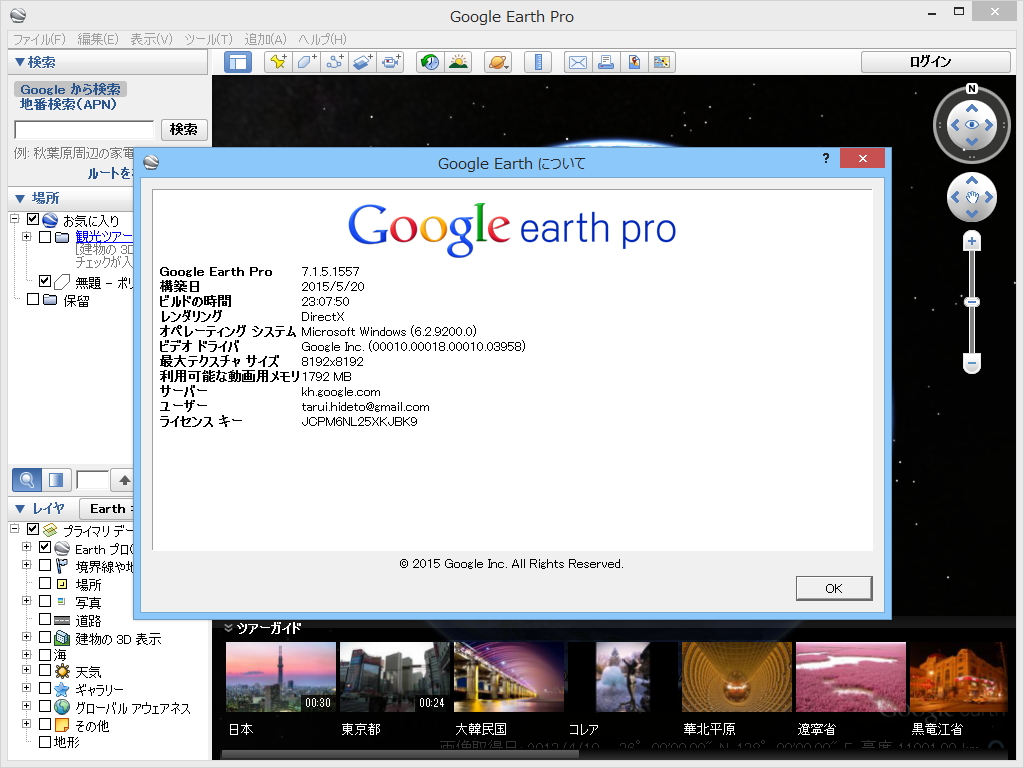Toggle sunlight across the landscape

click(x=460, y=61)
